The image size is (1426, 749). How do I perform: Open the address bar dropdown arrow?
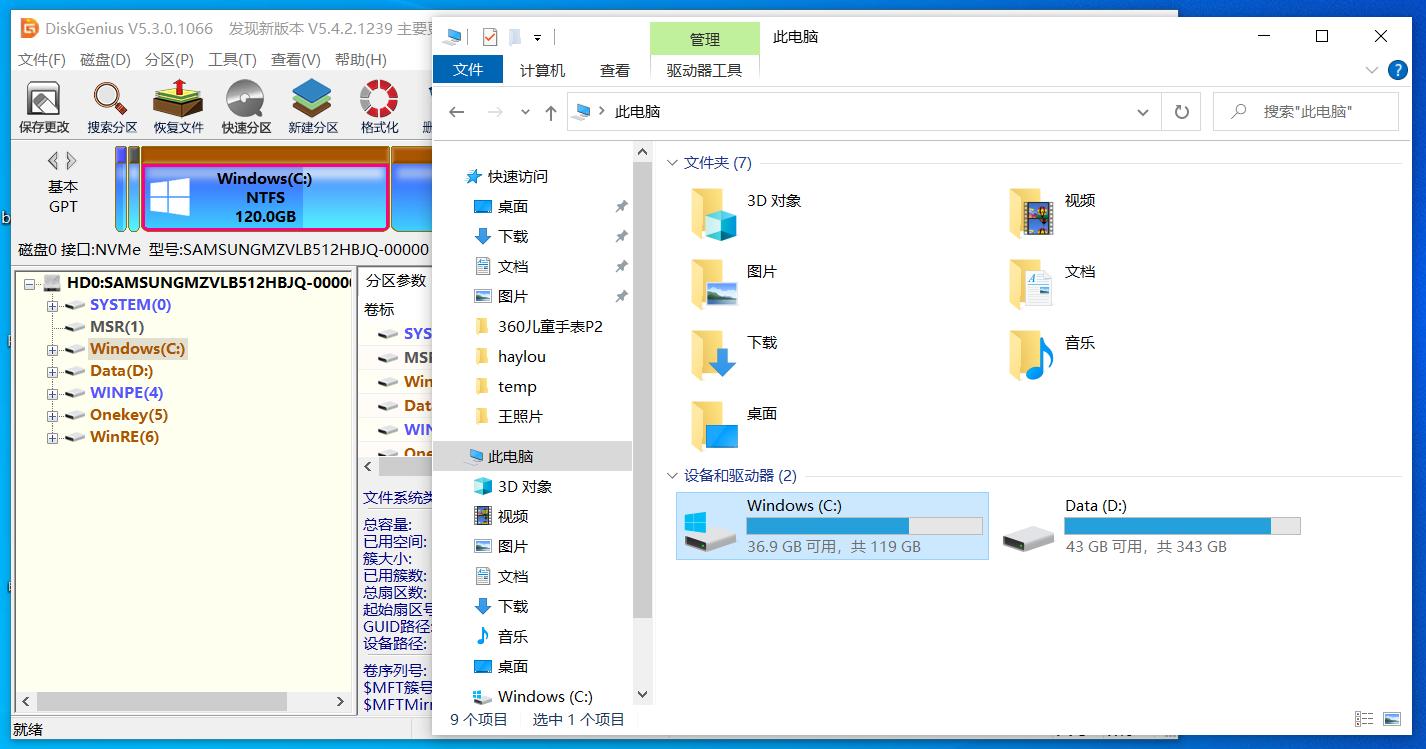click(x=1143, y=111)
